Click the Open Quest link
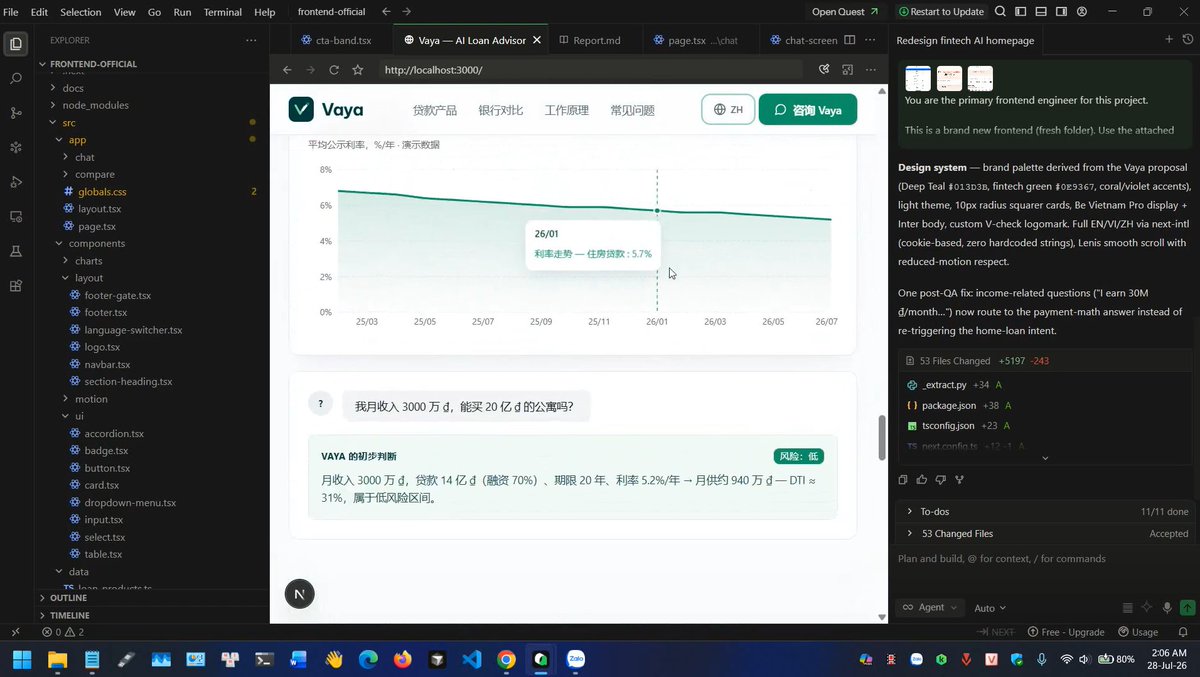This screenshot has width=1200, height=677. [x=845, y=12]
